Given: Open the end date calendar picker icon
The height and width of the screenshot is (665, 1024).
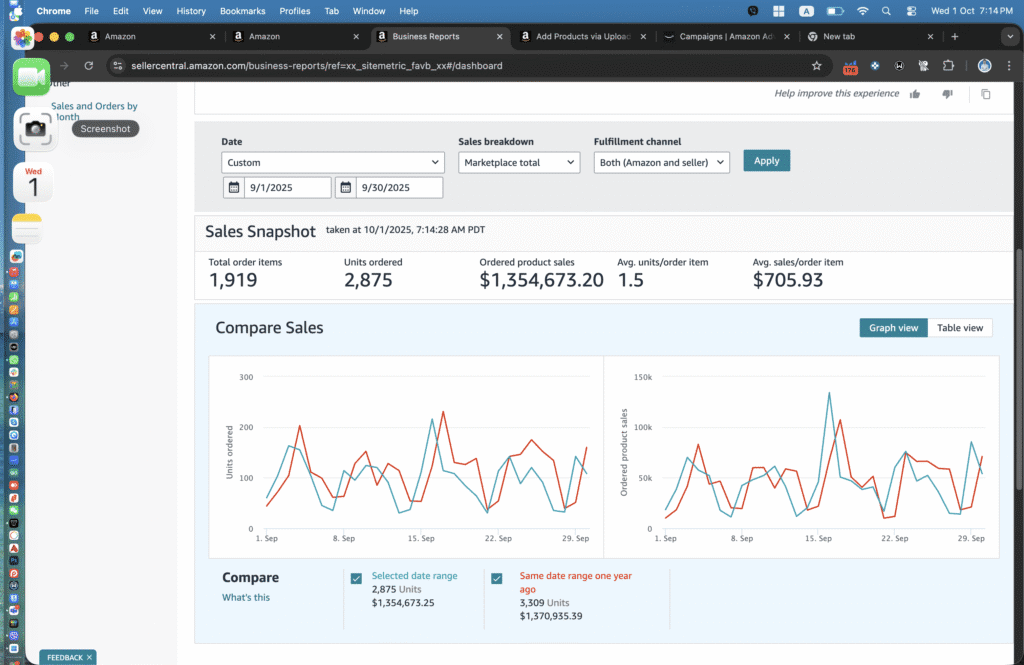Looking at the screenshot, I should 345,187.
